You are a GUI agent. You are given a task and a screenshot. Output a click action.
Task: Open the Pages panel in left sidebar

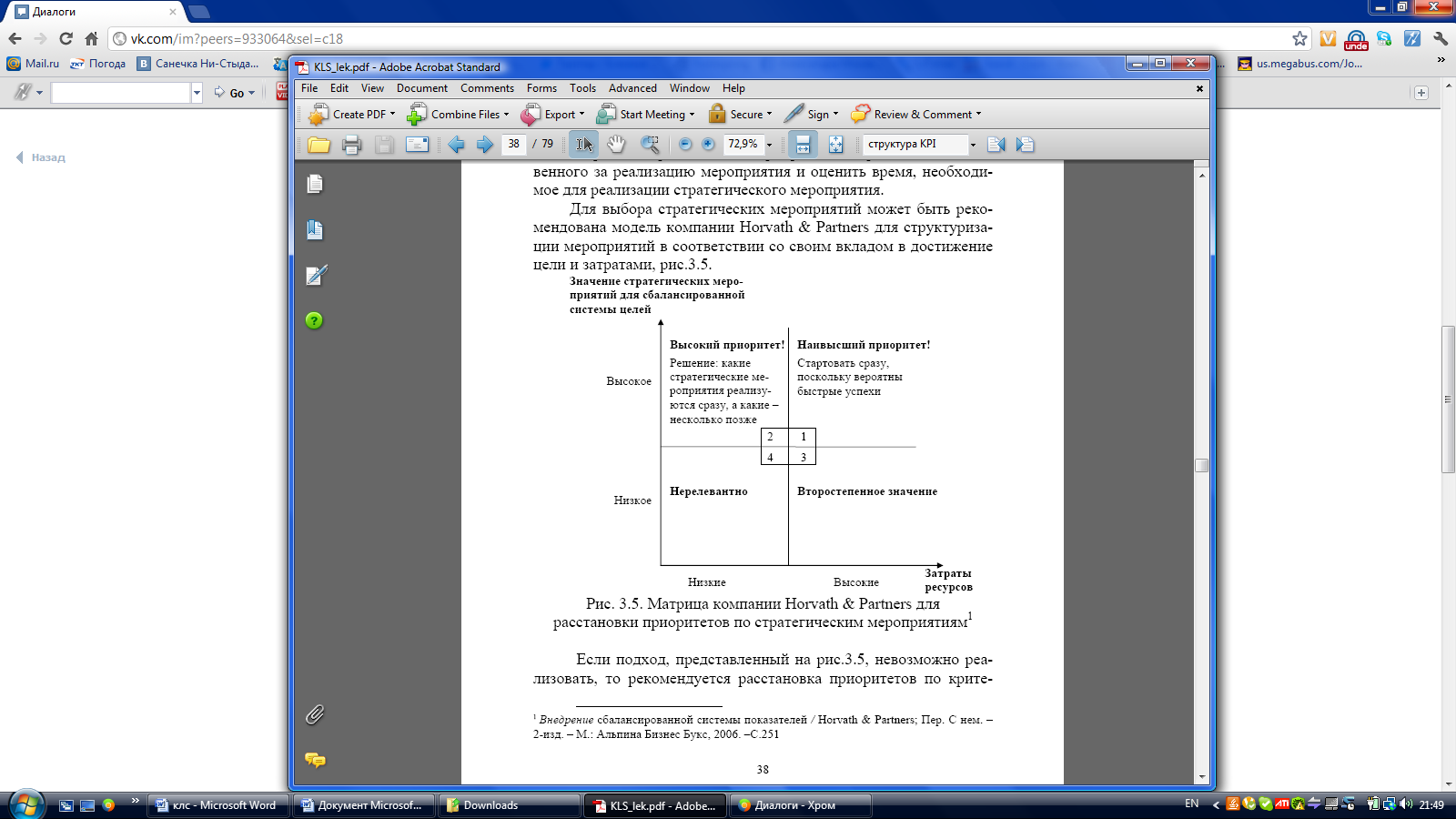[x=314, y=184]
